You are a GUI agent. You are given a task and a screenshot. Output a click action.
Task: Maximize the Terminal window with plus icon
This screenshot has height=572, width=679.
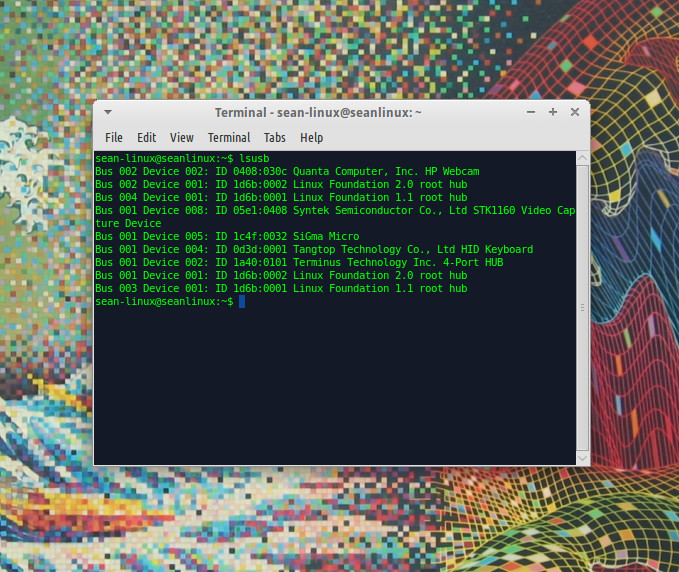[553, 112]
